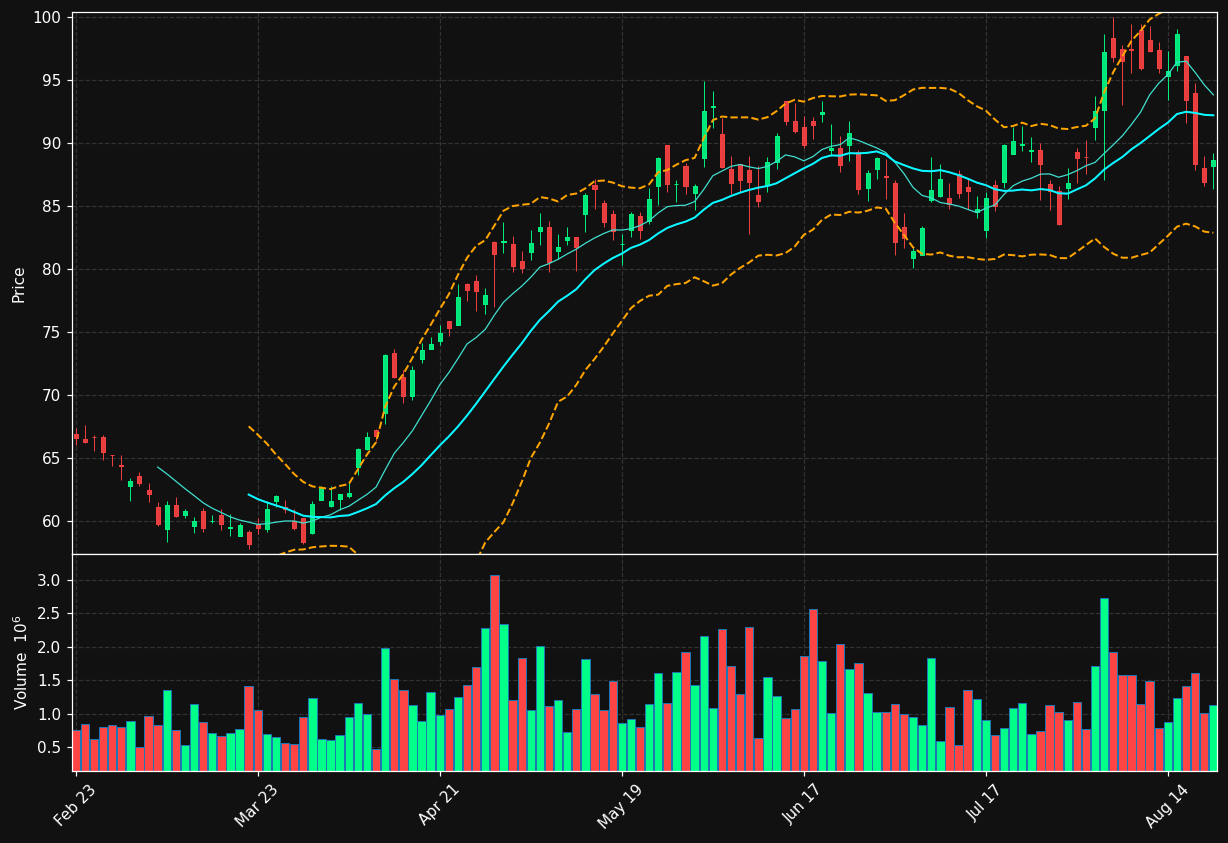Screen dimensions: 1228x843
Task: Click the 90 price tick label
Action: [x=51, y=144]
